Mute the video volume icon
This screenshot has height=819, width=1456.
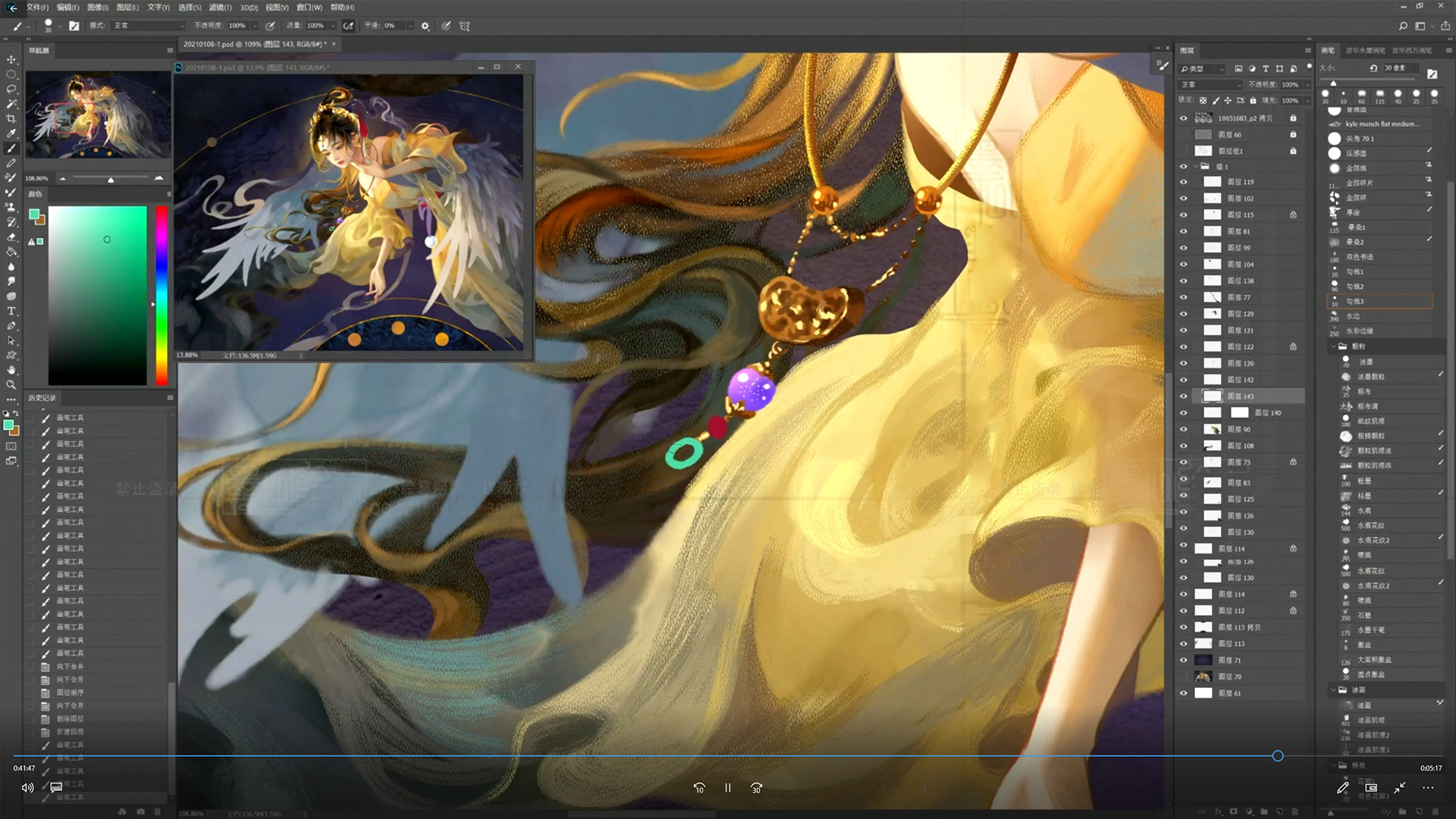(27, 788)
